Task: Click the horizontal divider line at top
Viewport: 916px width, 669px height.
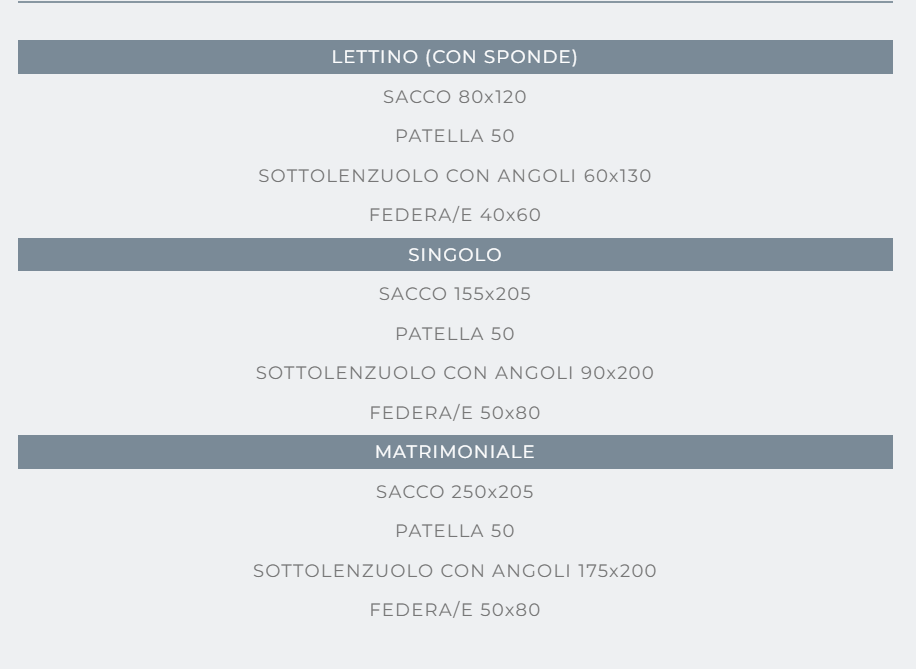Action: [455, 2]
